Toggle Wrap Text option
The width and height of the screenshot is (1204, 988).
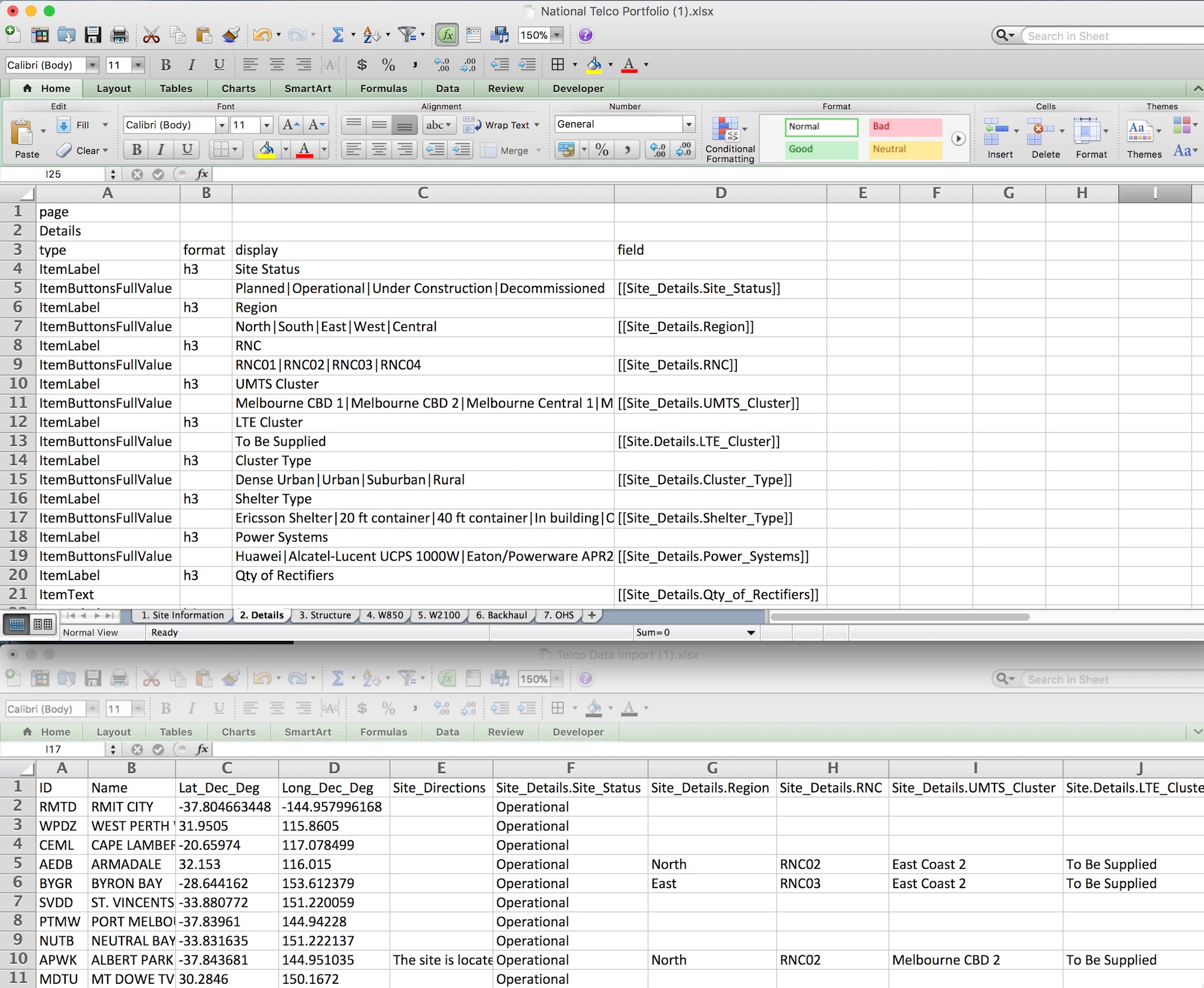(x=501, y=125)
